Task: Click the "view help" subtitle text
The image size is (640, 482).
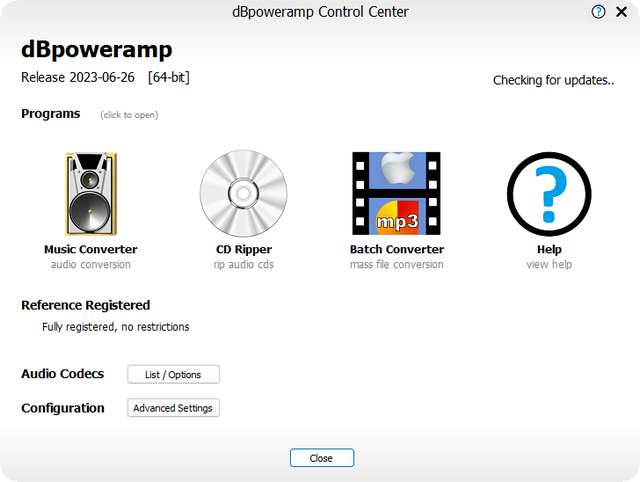Action: (549, 265)
